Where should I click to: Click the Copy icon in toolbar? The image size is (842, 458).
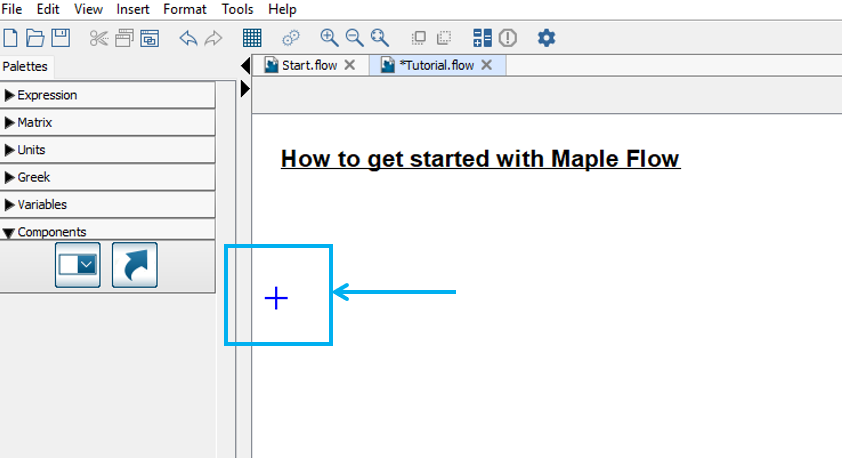(124, 38)
